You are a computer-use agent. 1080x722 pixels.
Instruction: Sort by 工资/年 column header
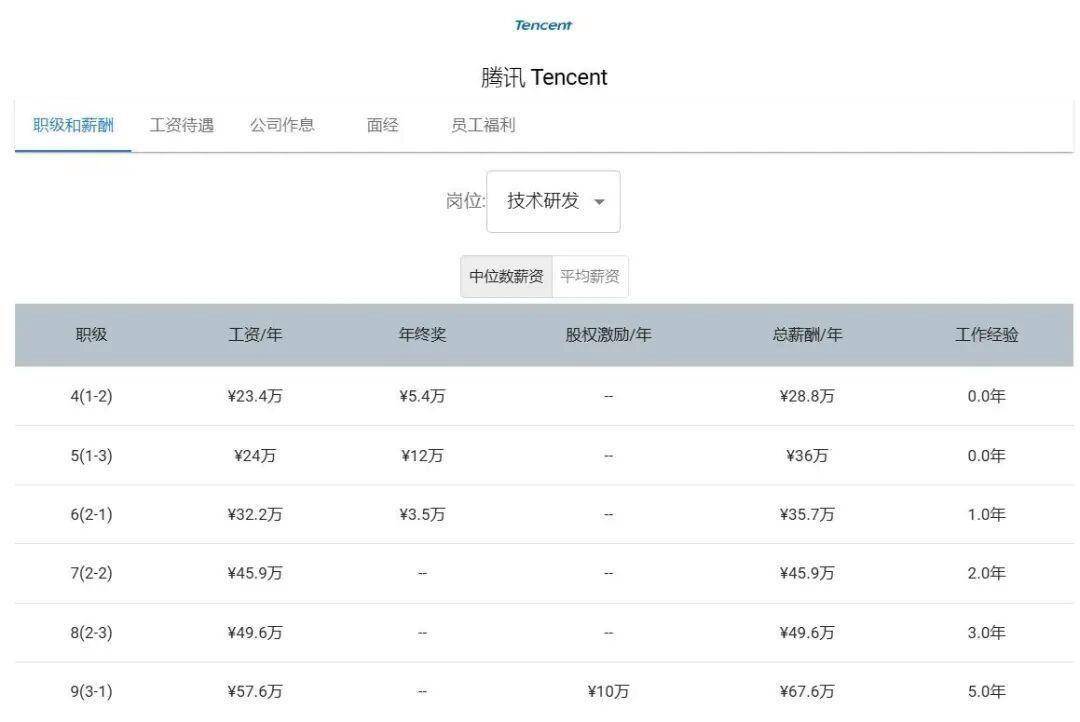255,335
